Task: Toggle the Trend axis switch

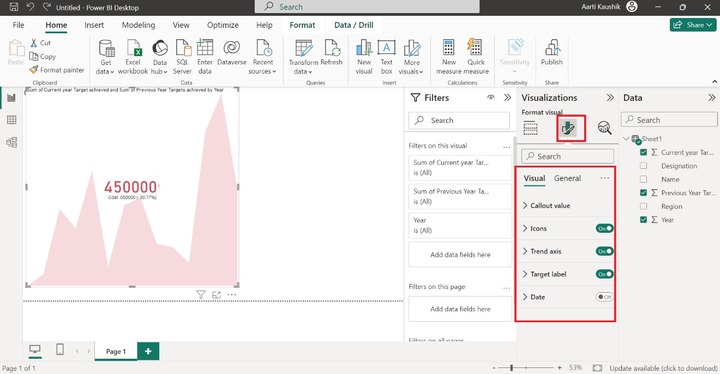Action: pyautogui.click(x=604, y=251)
